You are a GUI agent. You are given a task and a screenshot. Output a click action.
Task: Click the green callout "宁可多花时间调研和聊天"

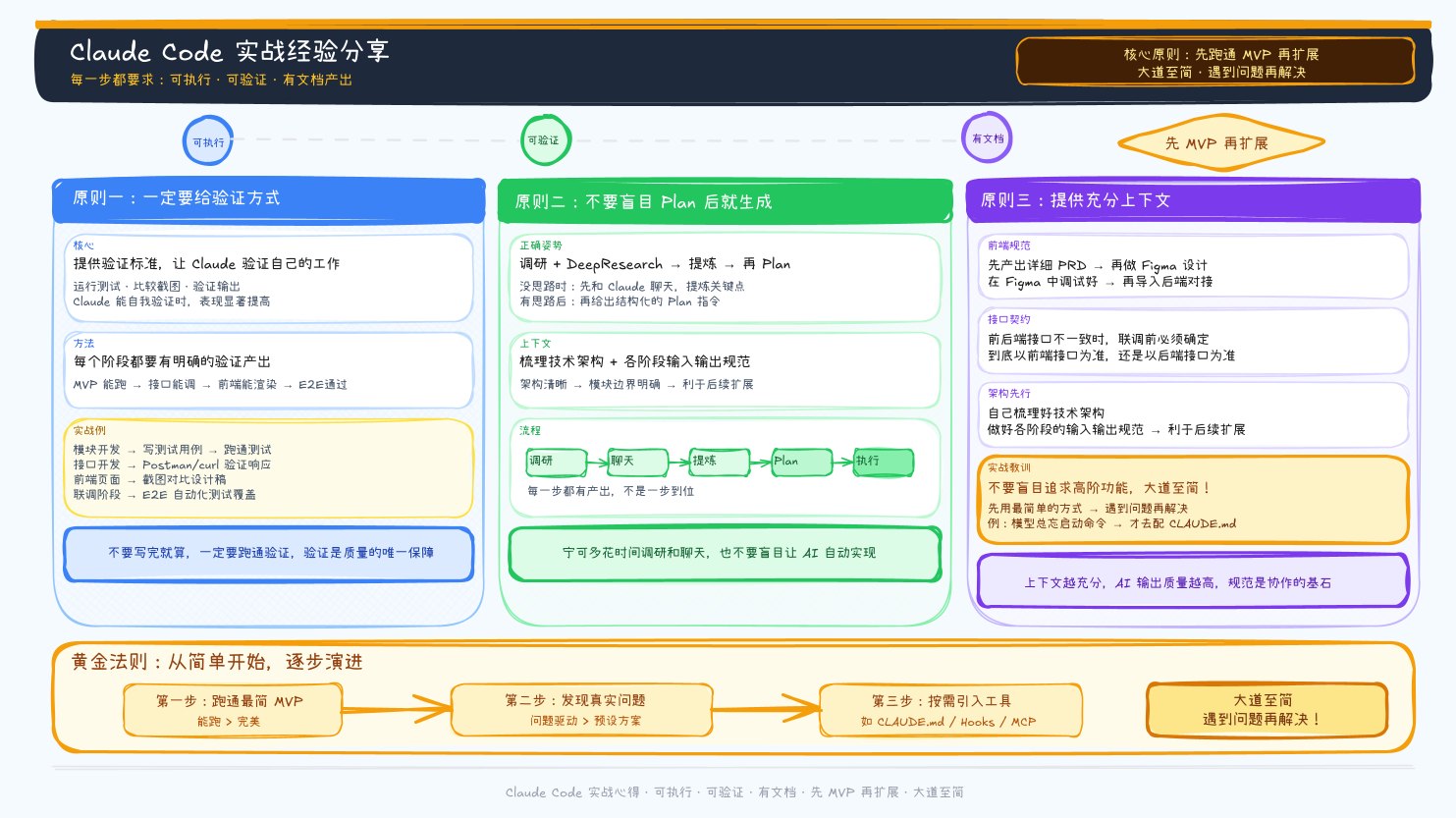(725, 554)
